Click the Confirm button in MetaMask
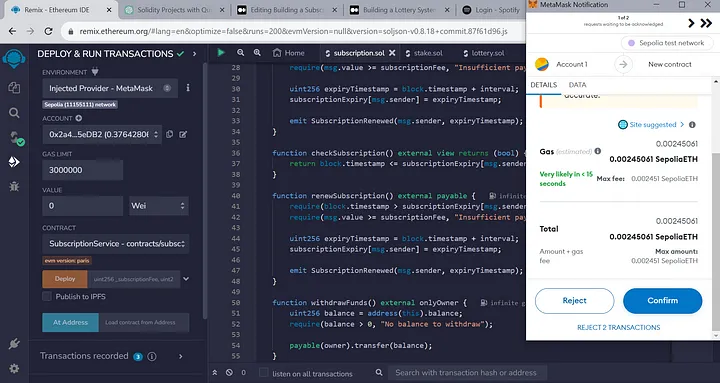The image size is (720, 383). [x=662, y=301]
